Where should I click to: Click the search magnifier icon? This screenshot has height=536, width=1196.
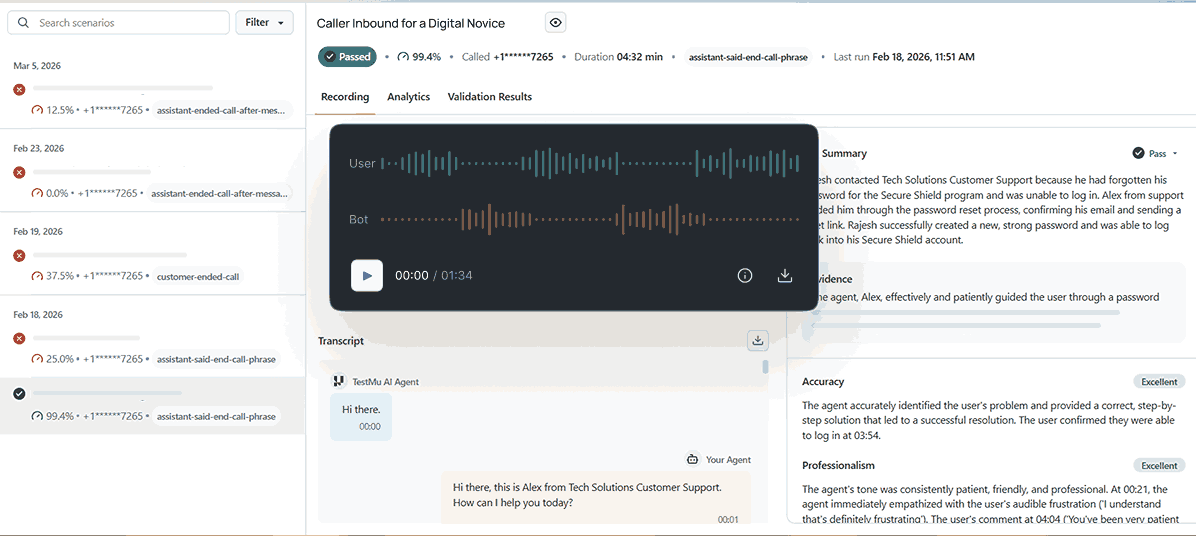tap(23, 23)
